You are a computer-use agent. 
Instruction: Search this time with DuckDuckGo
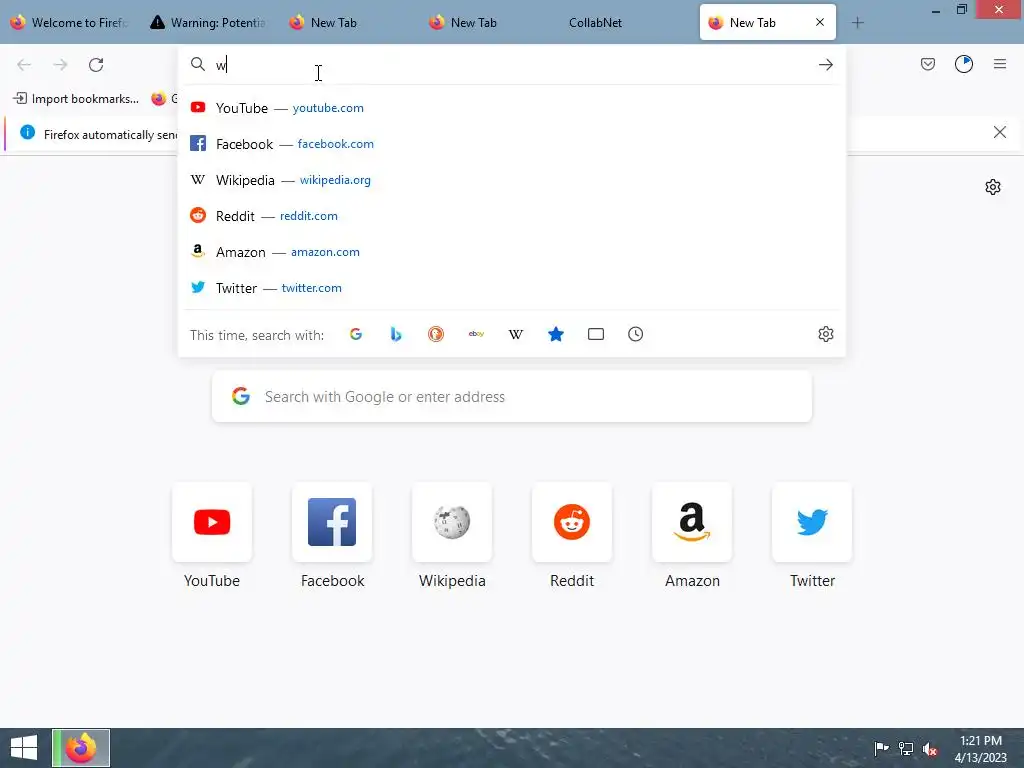[436, 334]
